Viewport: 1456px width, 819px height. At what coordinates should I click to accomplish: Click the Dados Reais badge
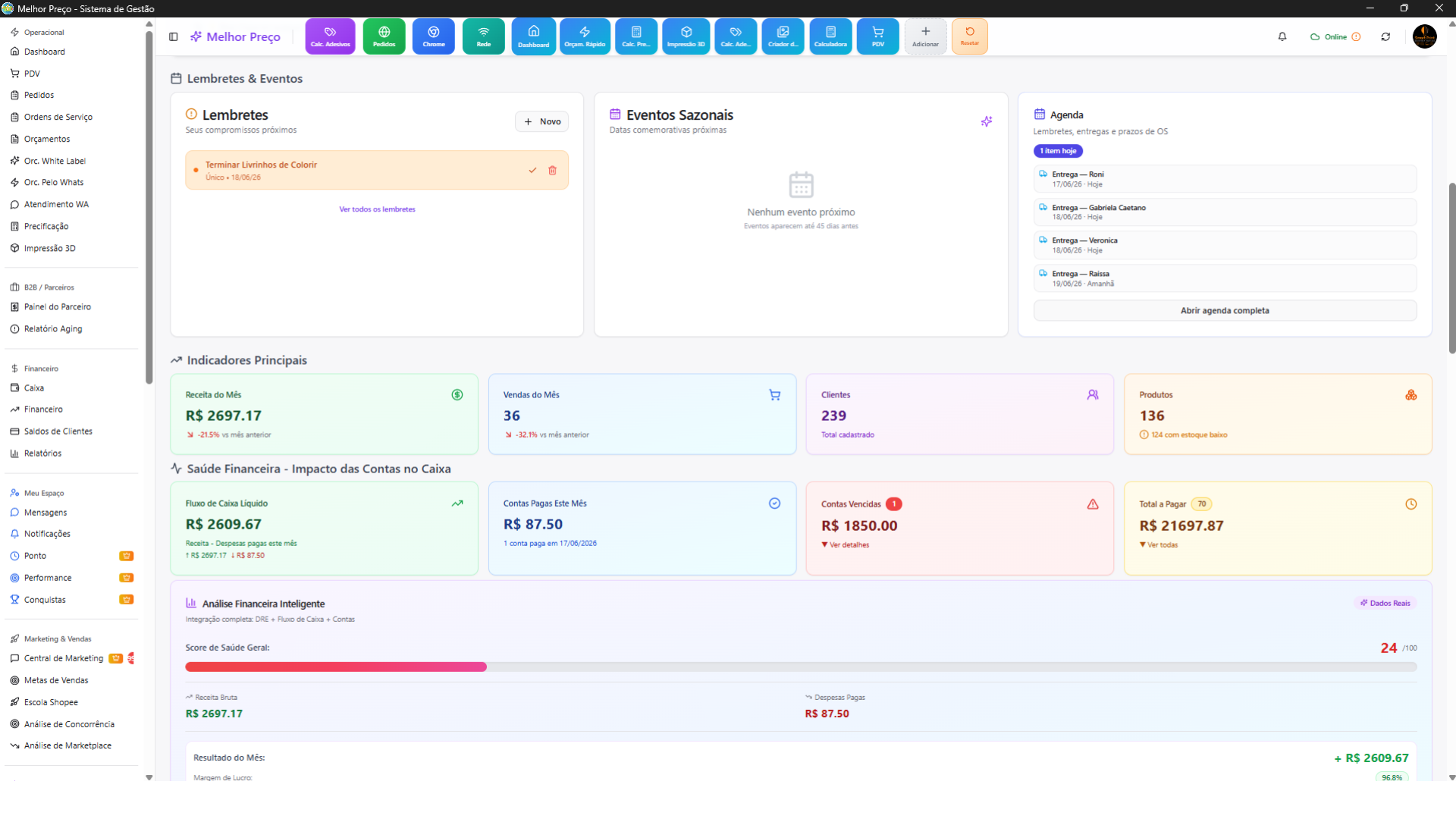1385,604
